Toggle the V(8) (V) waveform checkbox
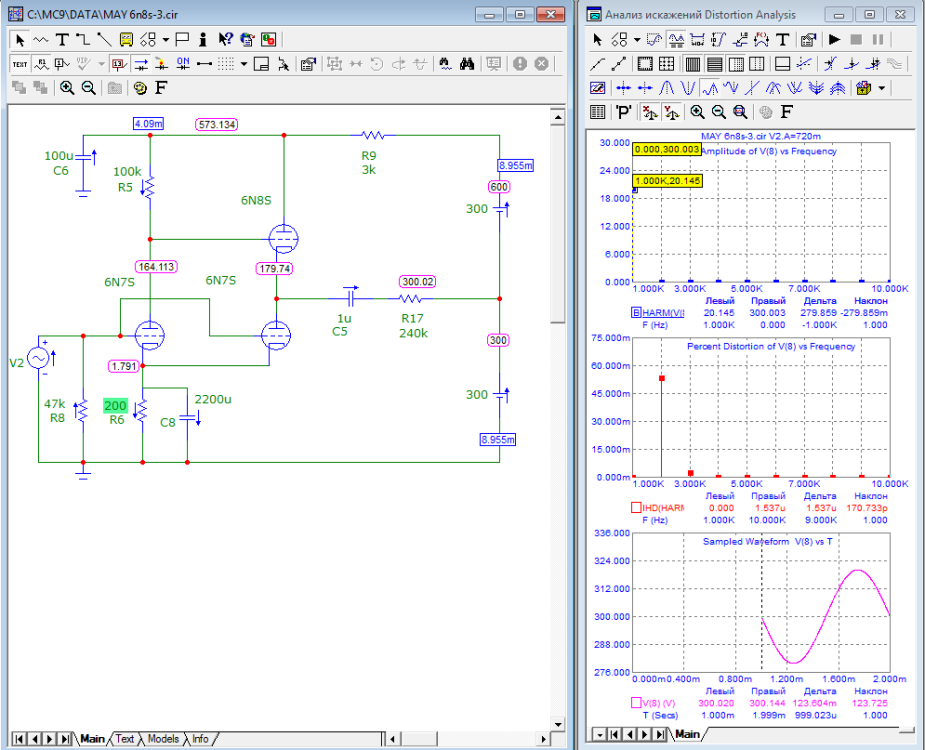Image resolution: width=925 pixels, height=750 pixels. (636, 703)
